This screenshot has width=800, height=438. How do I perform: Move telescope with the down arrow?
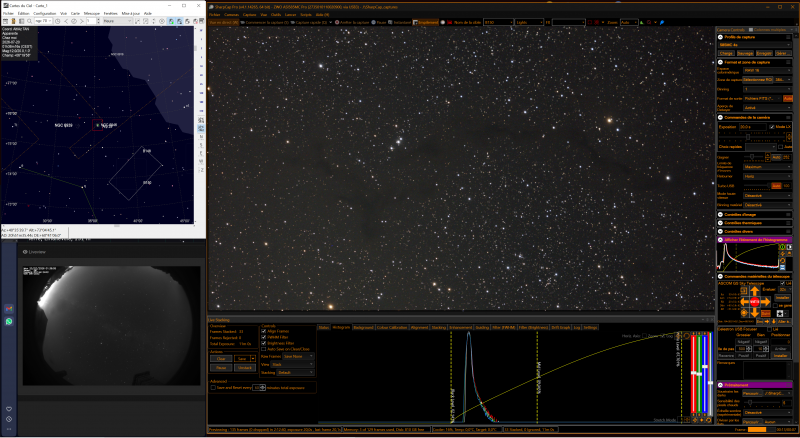[x=755, y=312]
